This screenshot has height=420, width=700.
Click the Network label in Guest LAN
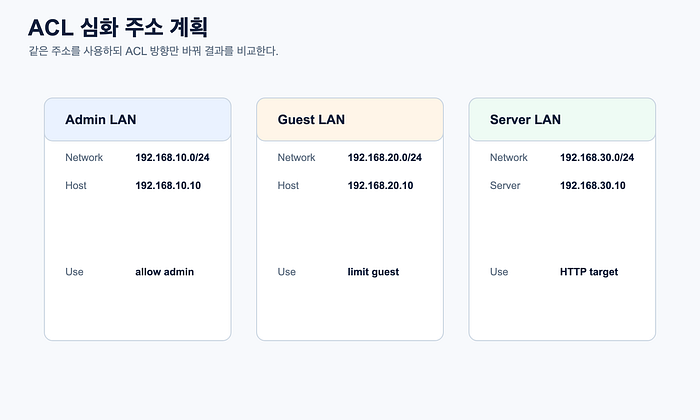coord(296,158)
